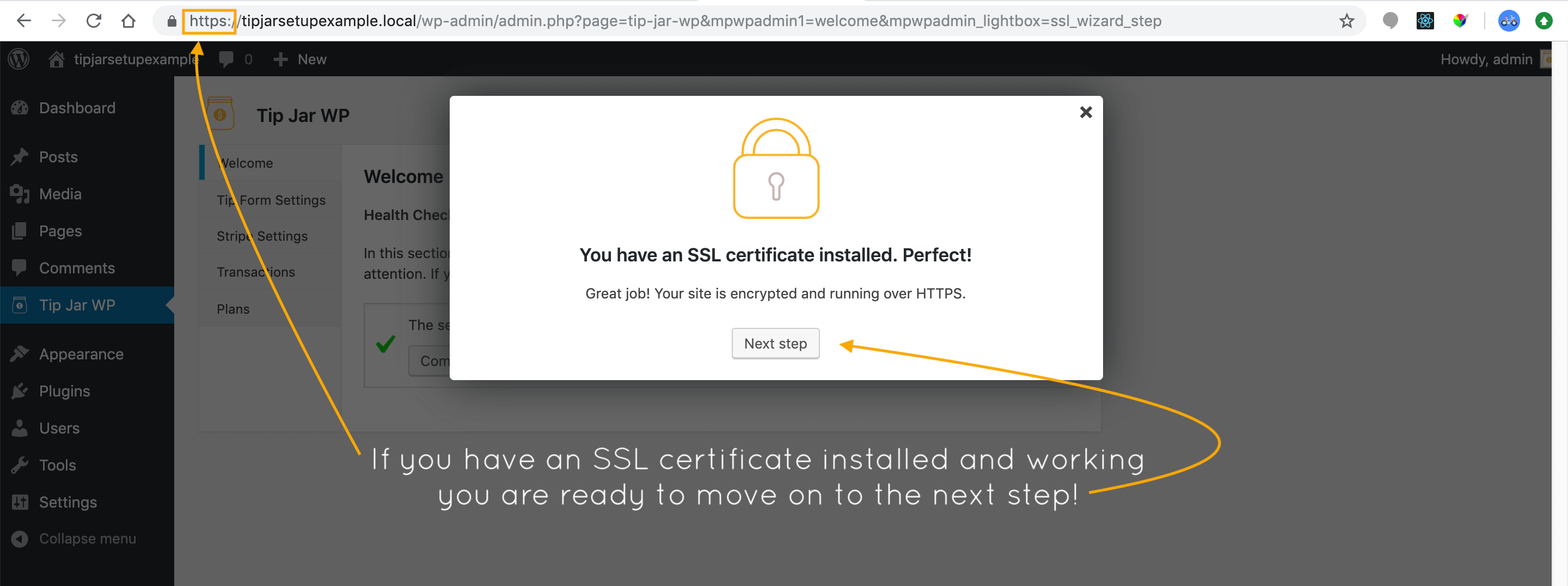Open the browser home page icon
Screen dimensions: 1568x586
click(x=128, y=21)
